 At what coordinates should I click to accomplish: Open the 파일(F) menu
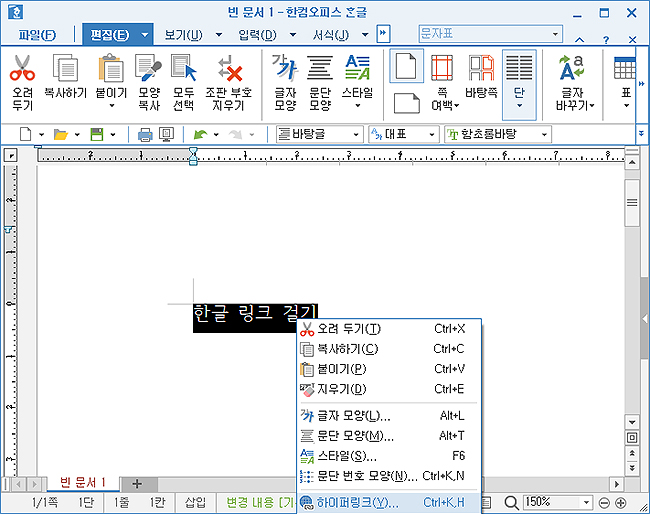37,35
